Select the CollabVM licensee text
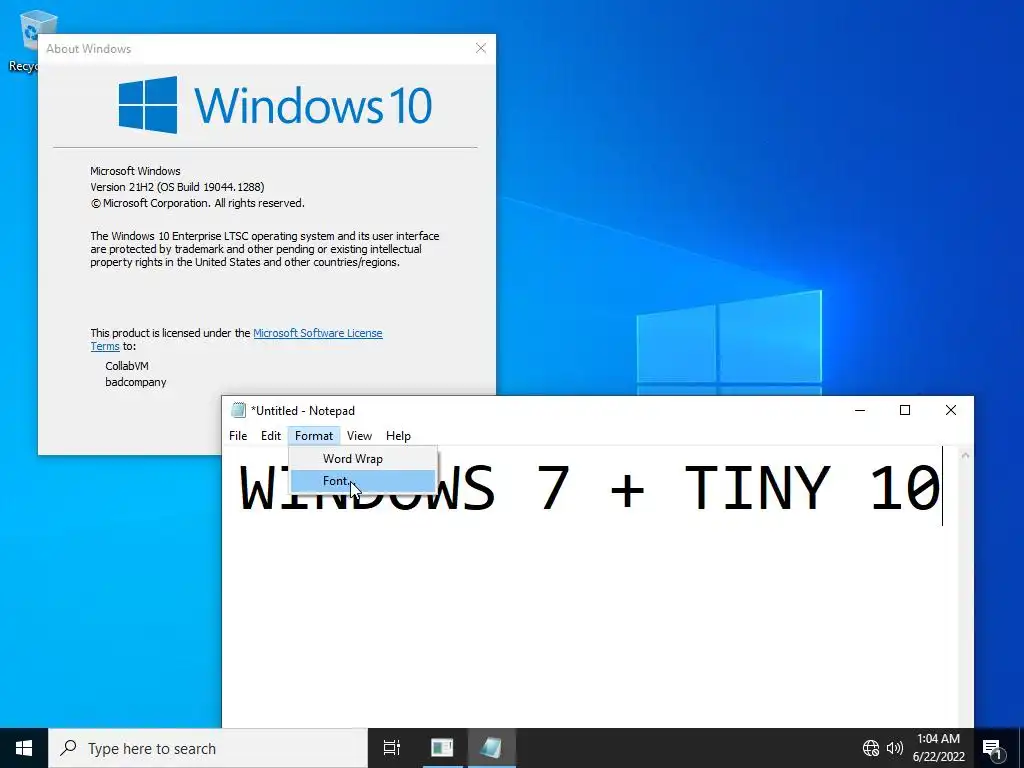The height and width of the screenshot is (768, 1024). click(x=127, y=366)
